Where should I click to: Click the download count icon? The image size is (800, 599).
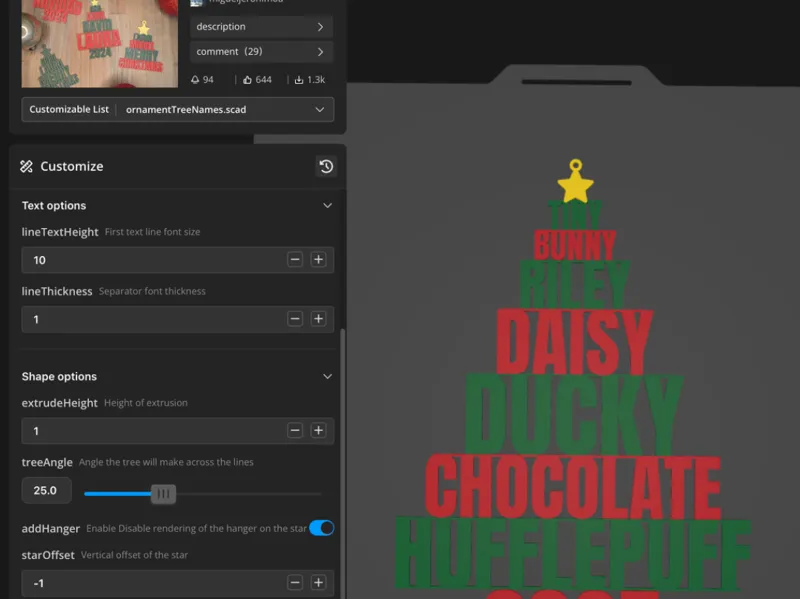click(299, 80)
